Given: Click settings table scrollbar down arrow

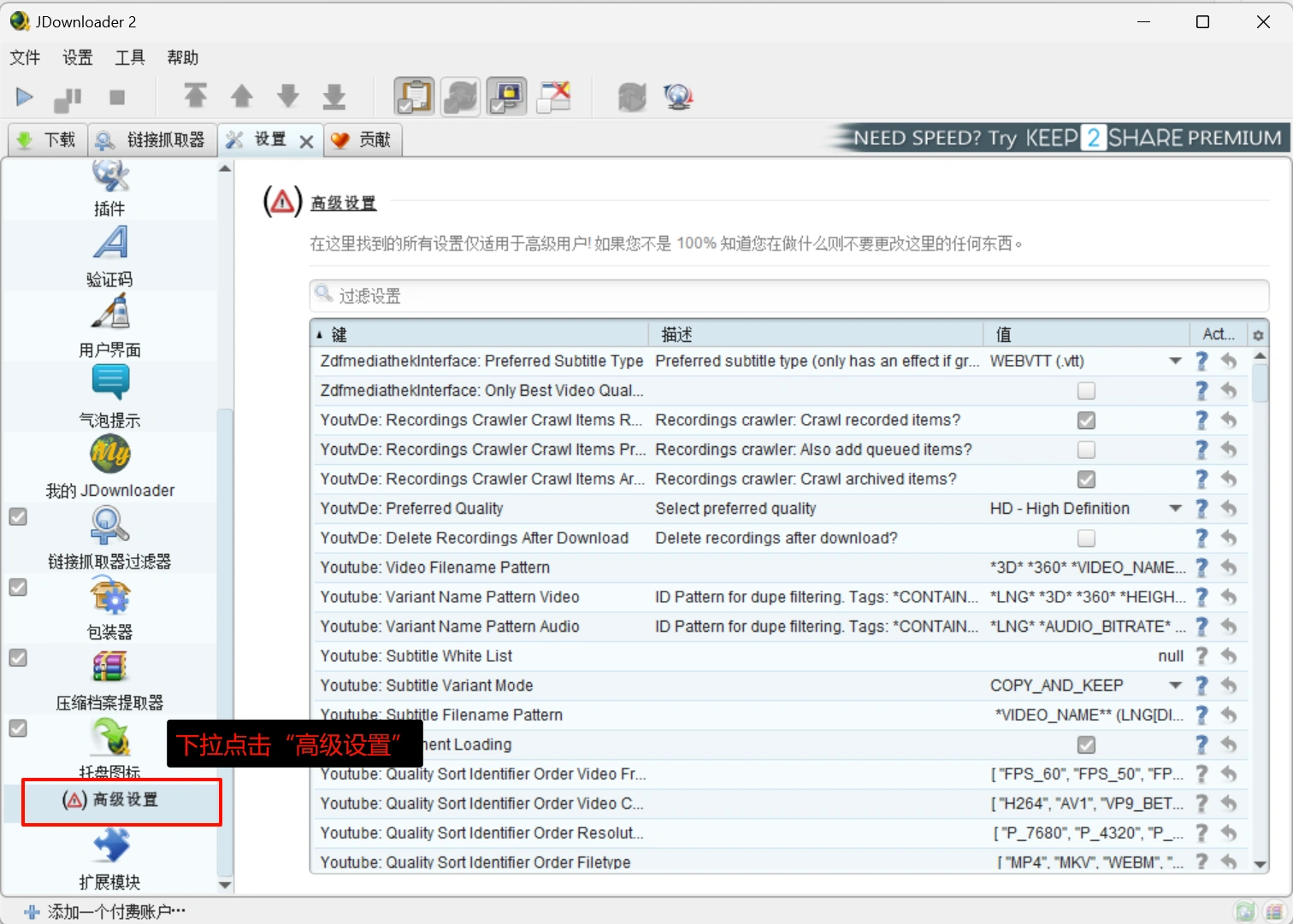Looking at the screenshot, I should pos(1260,864).
